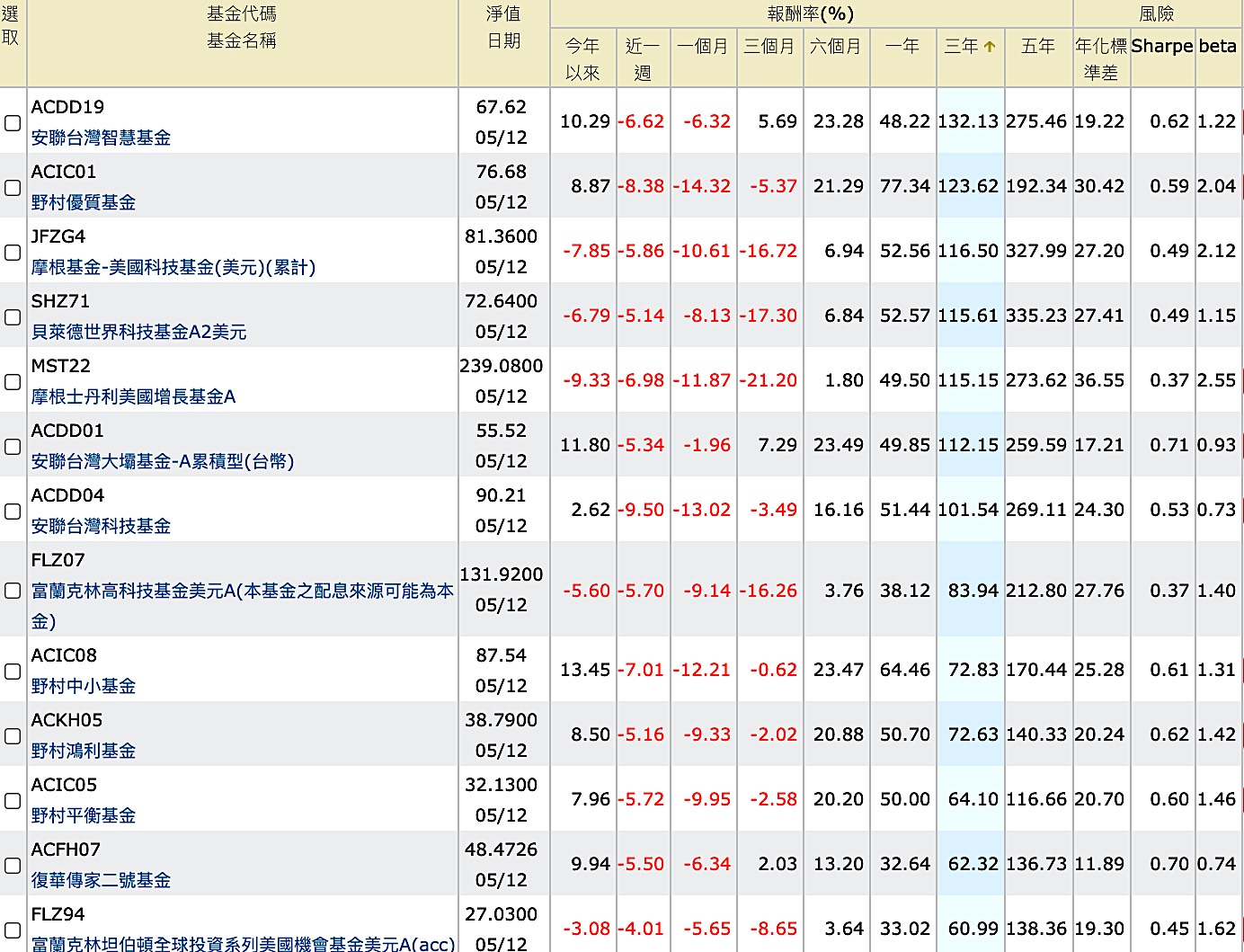Open the 富蘭克林高科技基金美元A link
The width and height of the screenshot is (1244, 952).
tap(243, 606)
